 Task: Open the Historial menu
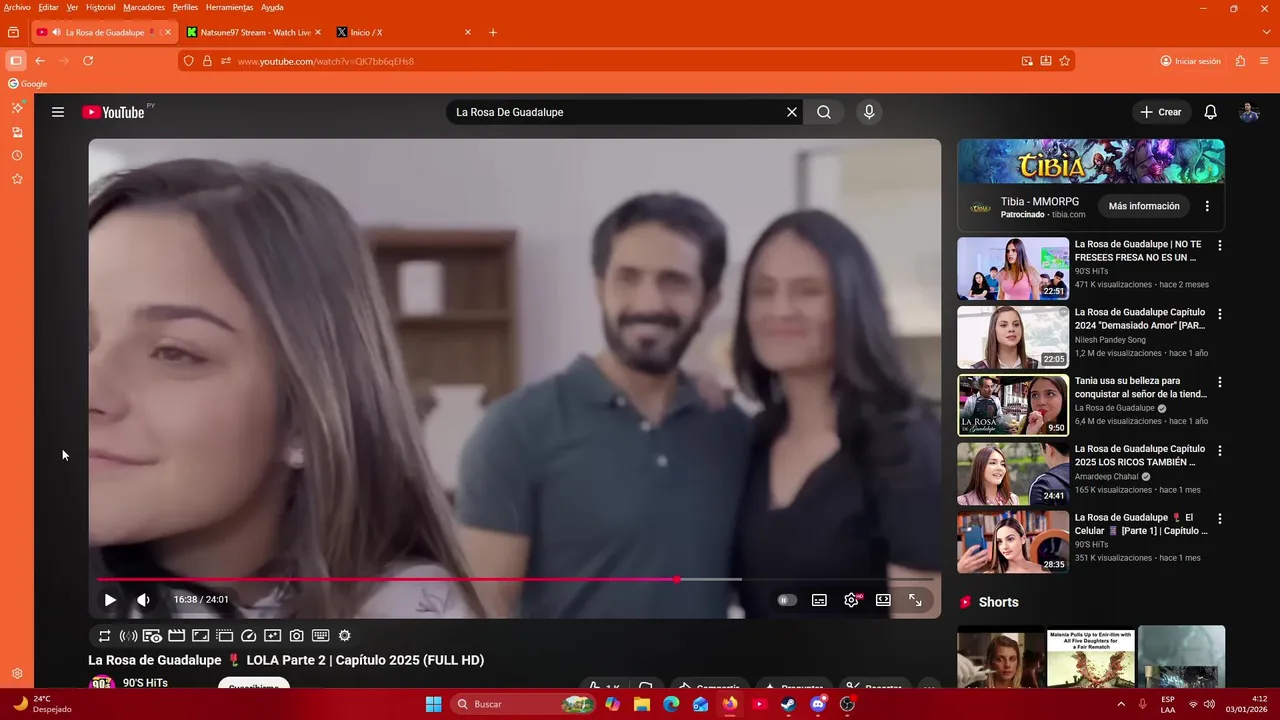pos(100,7)
